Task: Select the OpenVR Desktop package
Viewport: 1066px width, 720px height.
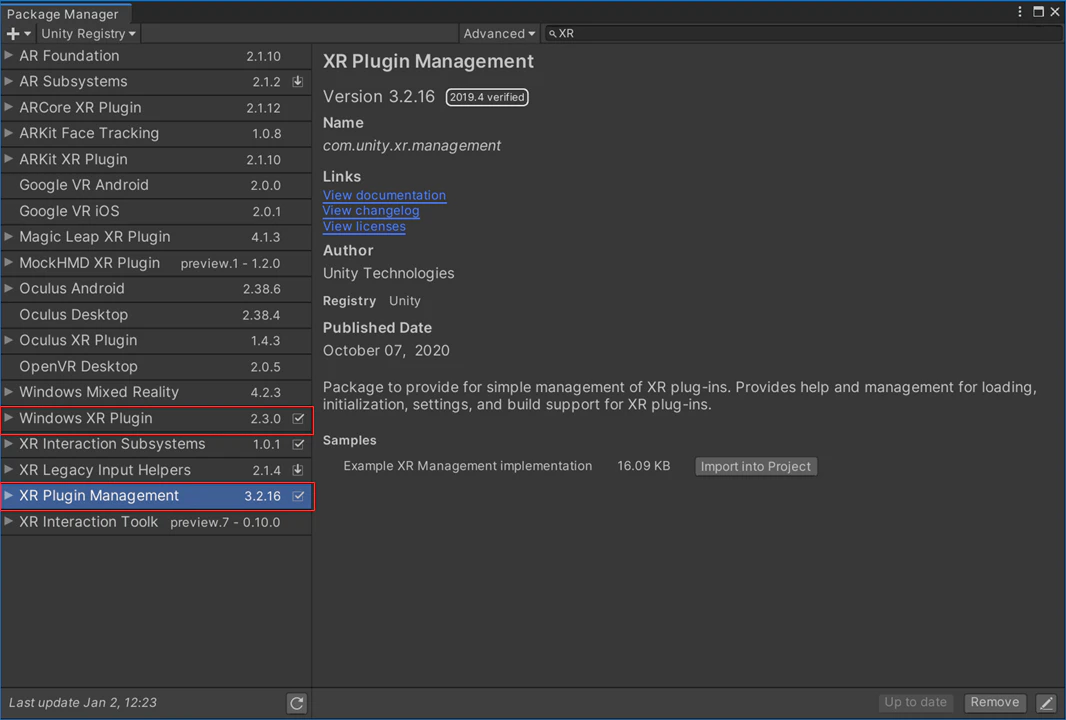Action: 156,366
